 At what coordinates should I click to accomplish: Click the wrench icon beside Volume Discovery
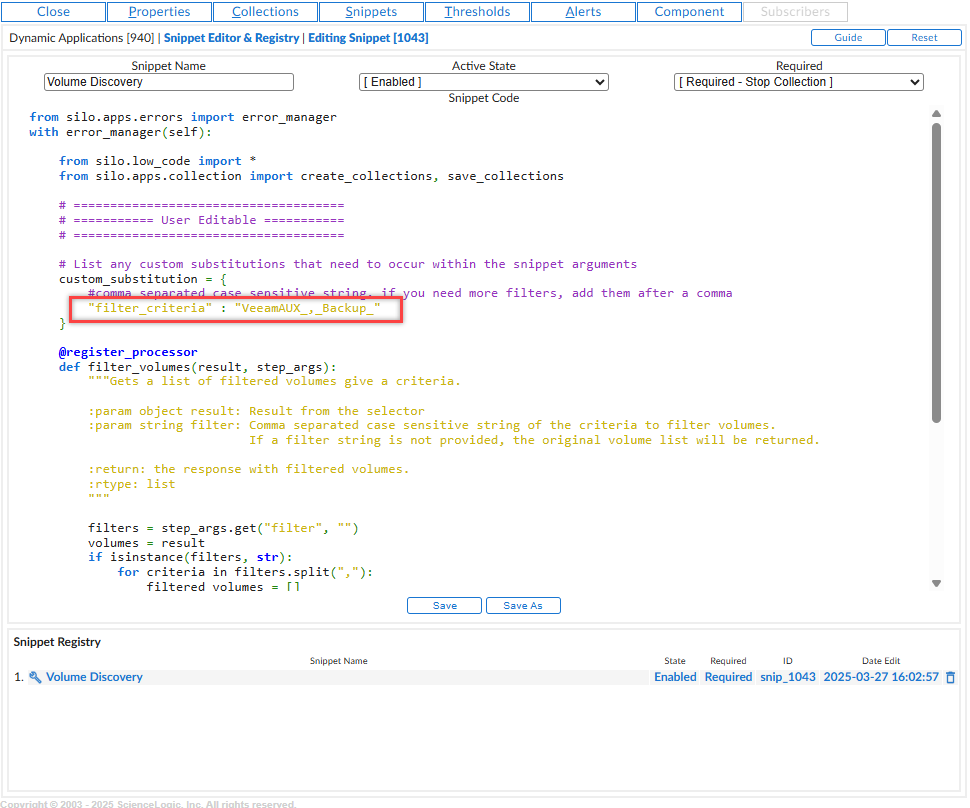pos(35,677)
